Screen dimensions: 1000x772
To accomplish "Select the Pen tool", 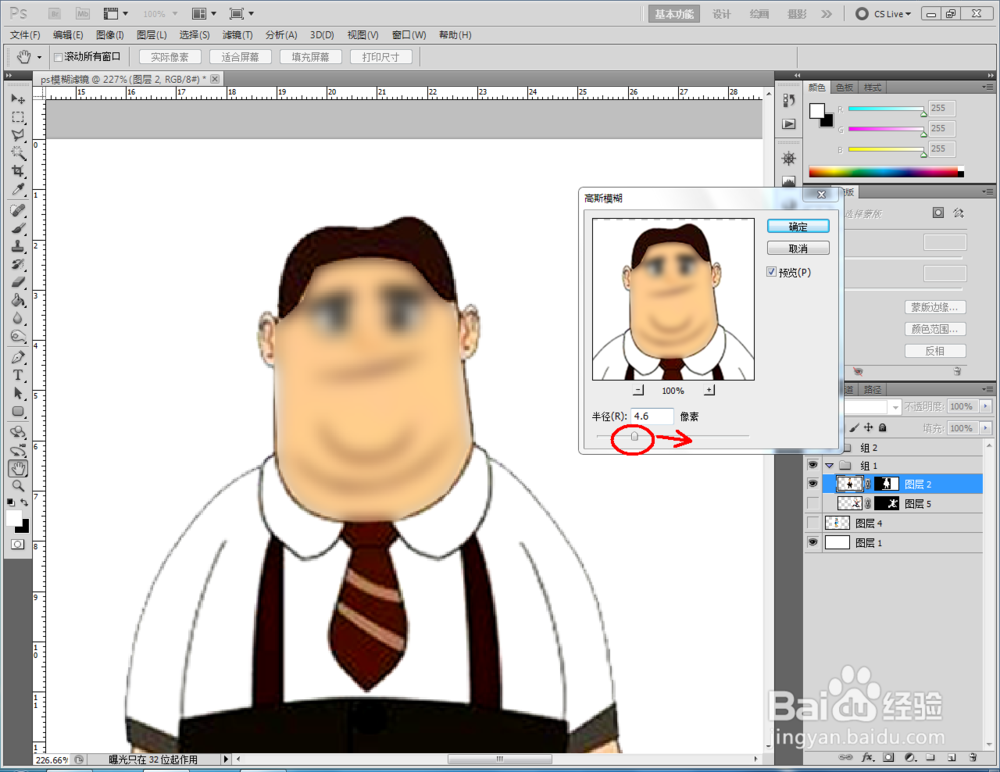I will [x=18, y=357].
